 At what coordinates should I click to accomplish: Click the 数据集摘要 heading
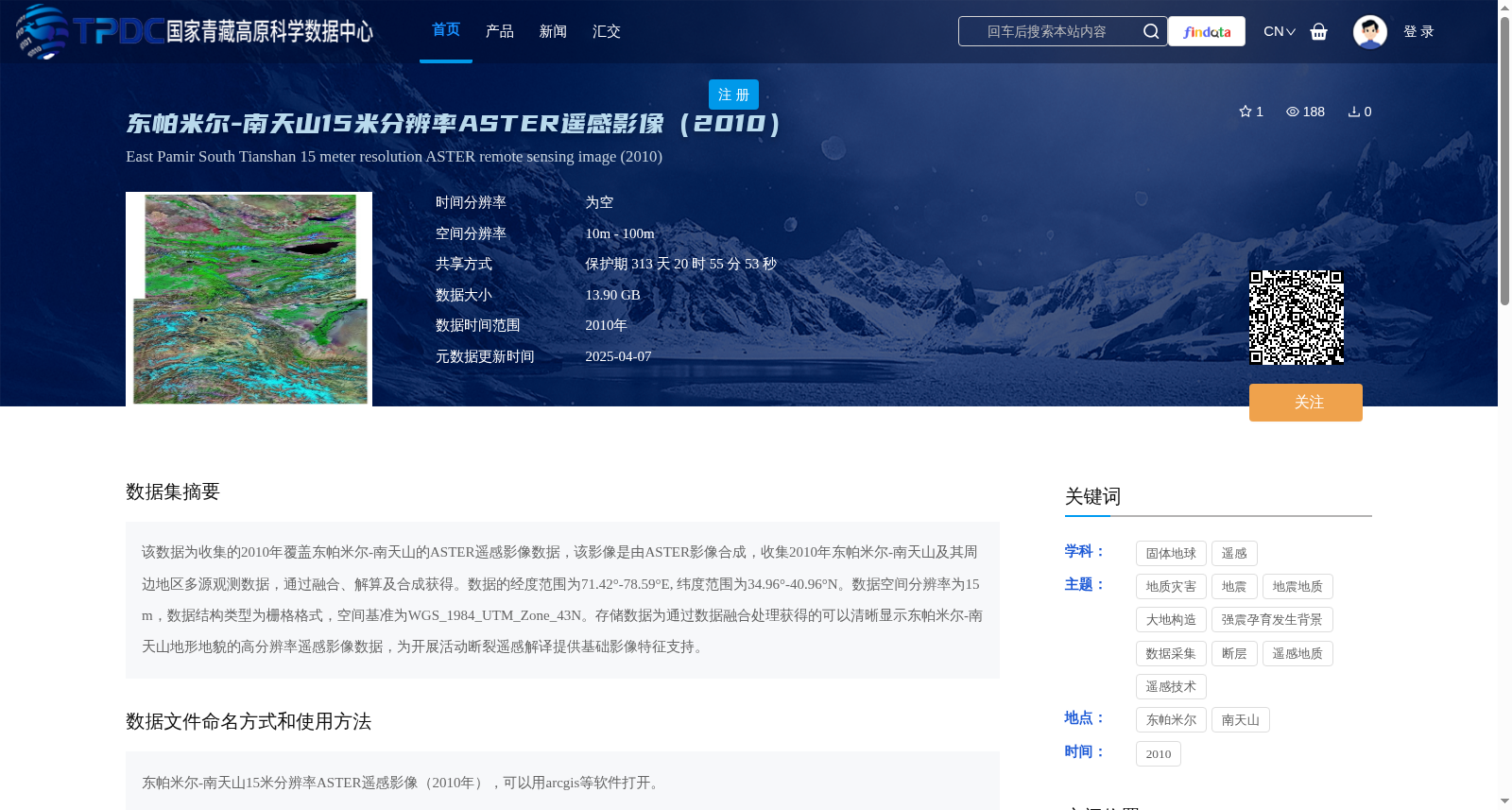tap(173, 491)
